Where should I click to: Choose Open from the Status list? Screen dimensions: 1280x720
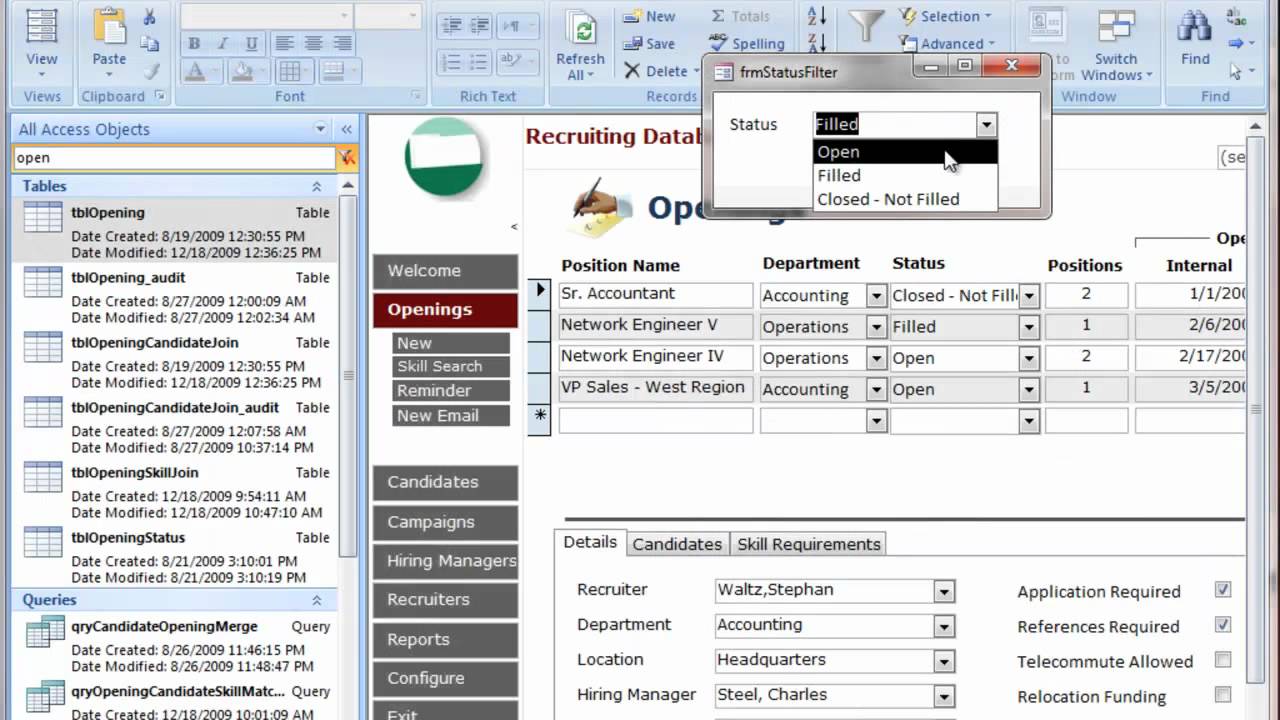(x=905, y=152)
